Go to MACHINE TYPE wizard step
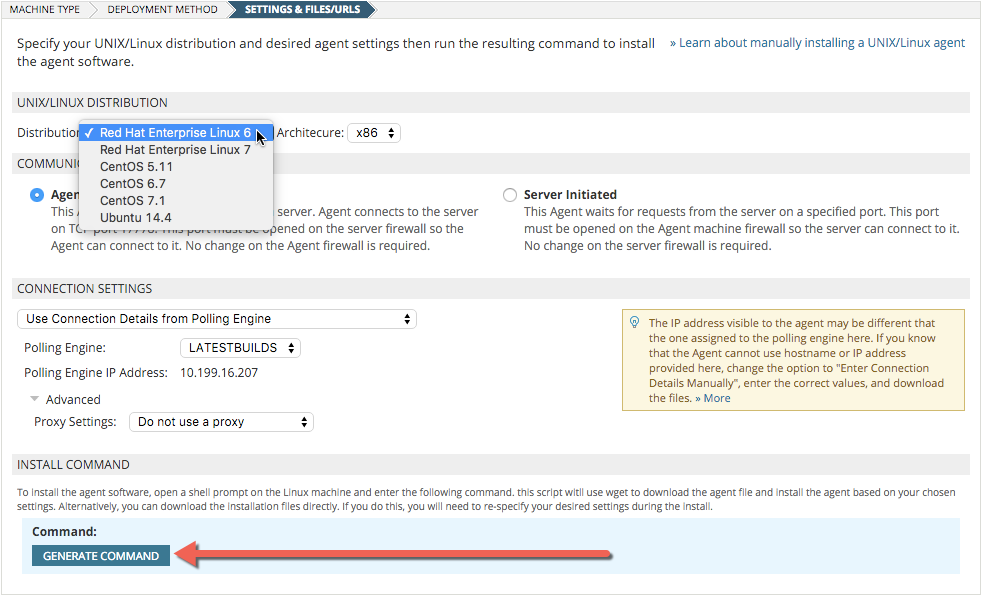The height and width of the screenshot is (597, 981). coord(44,9)
